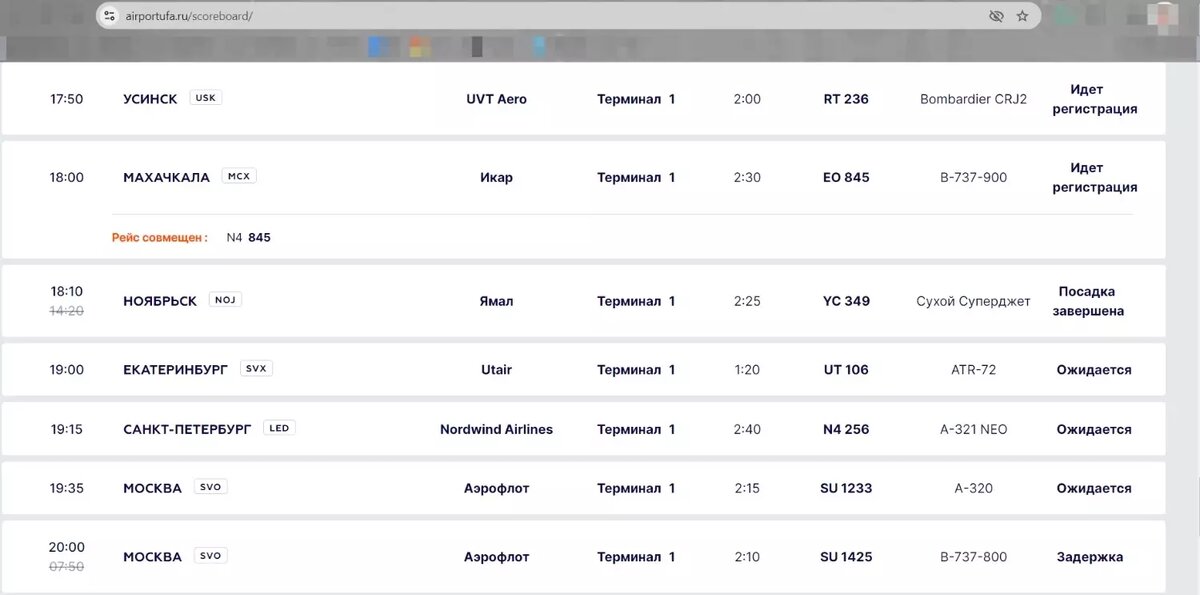
Task: Click the NOJ airport code badge
Action: tap(225, 300)
